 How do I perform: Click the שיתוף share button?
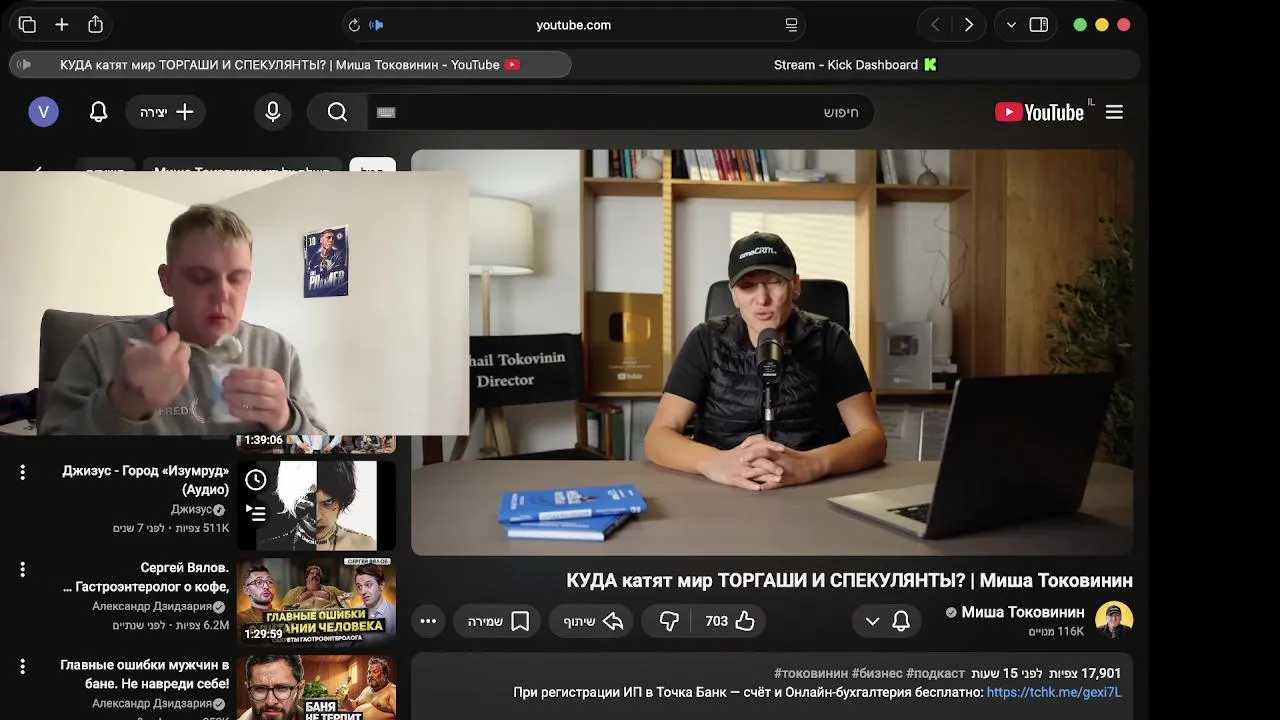click(593, 621)
